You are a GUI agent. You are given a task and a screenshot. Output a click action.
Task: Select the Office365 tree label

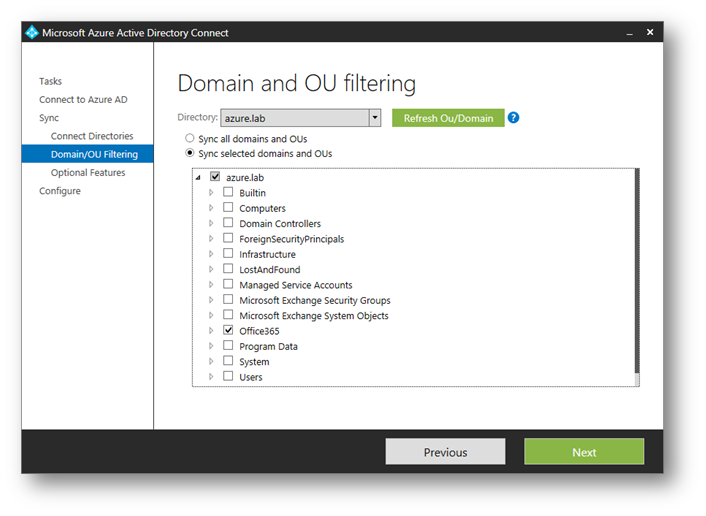[x=259, y=331]
